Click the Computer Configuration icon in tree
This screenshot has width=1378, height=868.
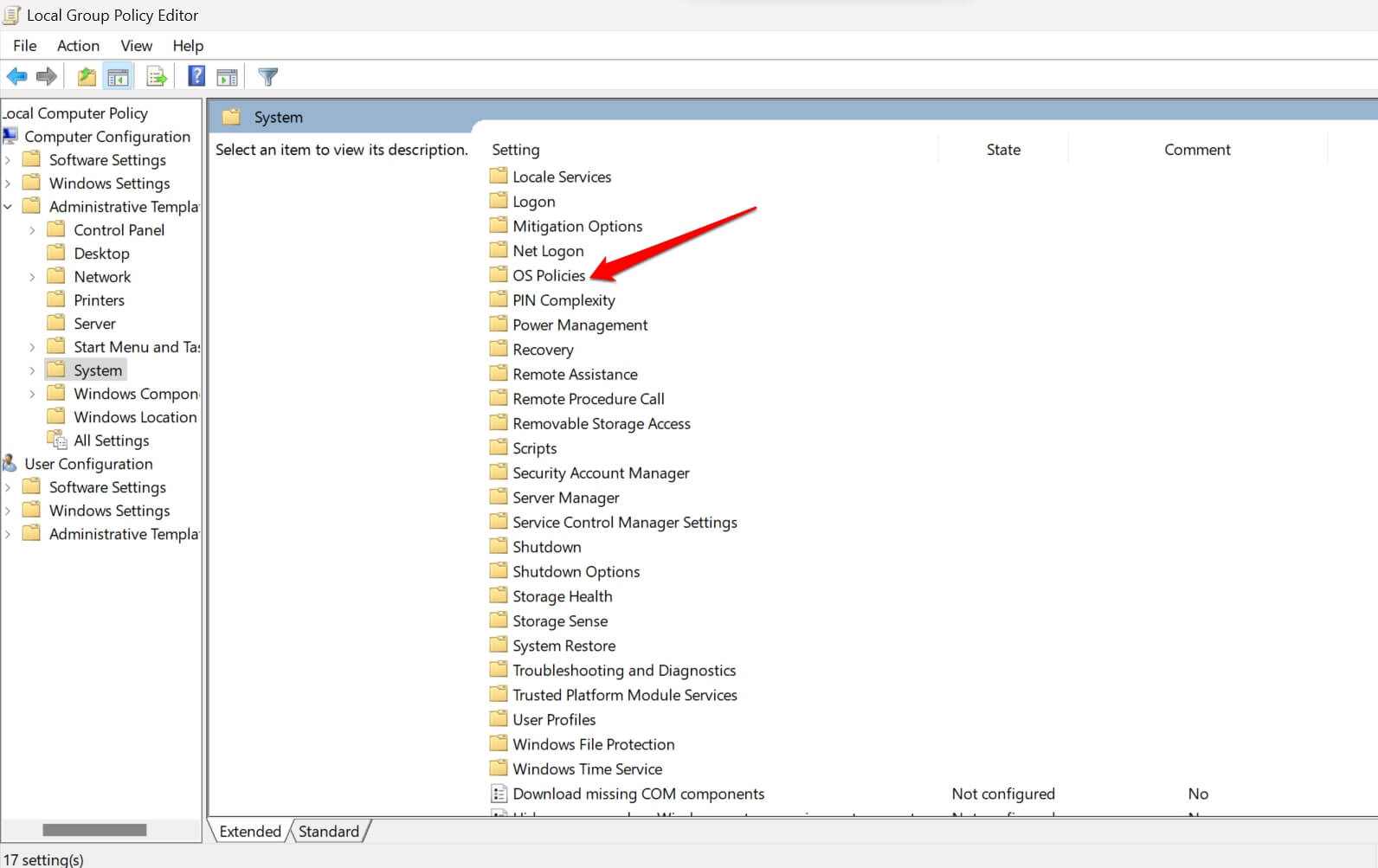[10, 136]
